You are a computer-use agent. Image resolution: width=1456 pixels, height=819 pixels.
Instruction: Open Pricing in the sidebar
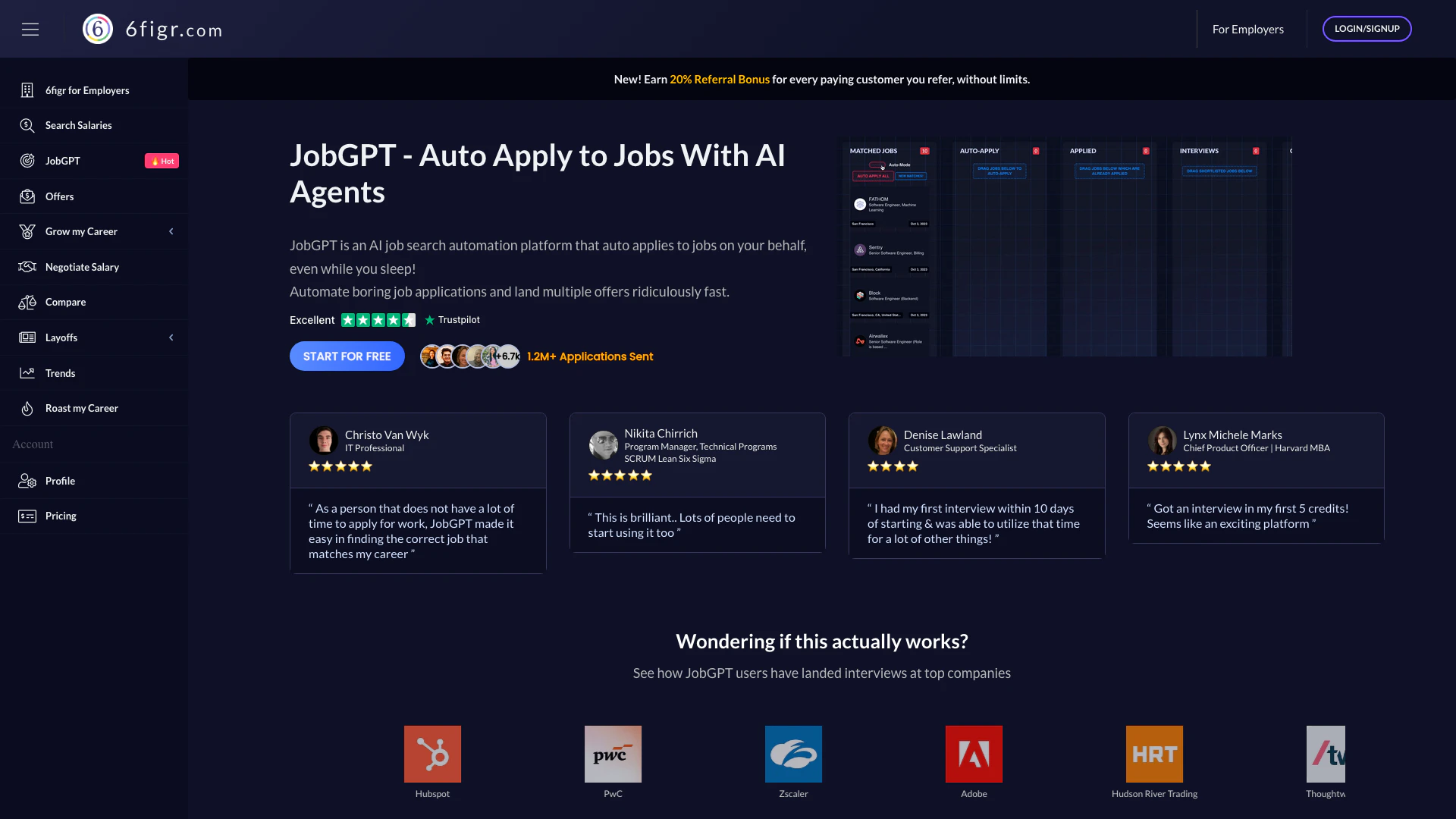point(61,516)
